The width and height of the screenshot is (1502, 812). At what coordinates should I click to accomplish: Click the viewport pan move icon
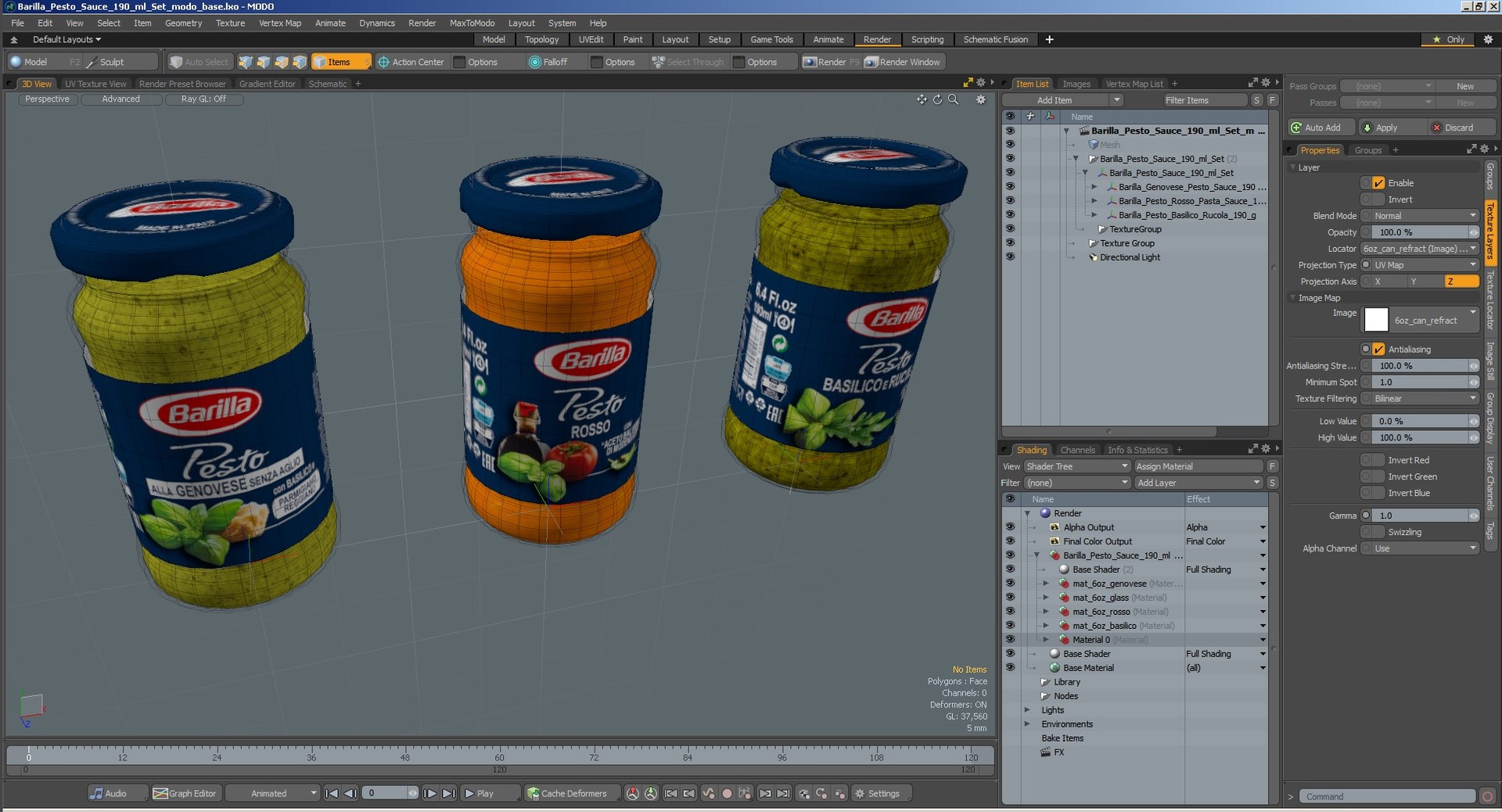[x=922, y=99]
